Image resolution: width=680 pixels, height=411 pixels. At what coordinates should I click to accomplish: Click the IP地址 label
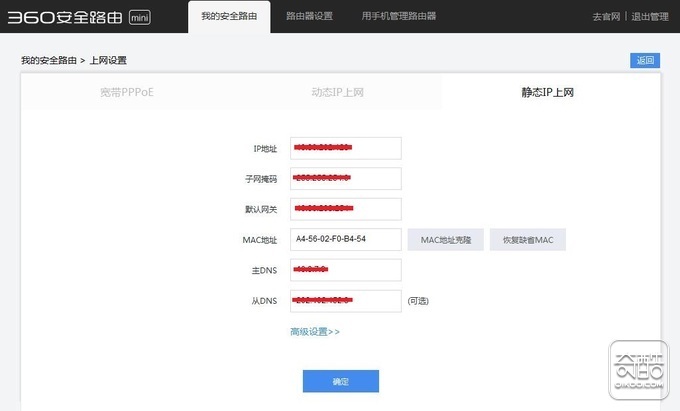(265, 149)
